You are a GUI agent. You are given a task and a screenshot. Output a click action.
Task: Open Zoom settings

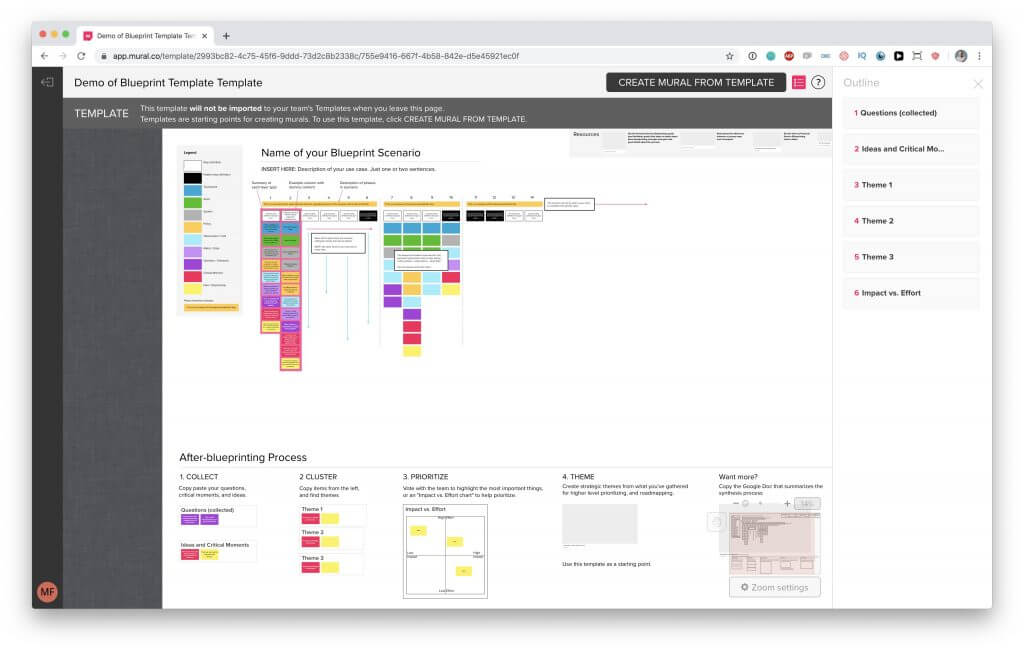click(775, 587)
